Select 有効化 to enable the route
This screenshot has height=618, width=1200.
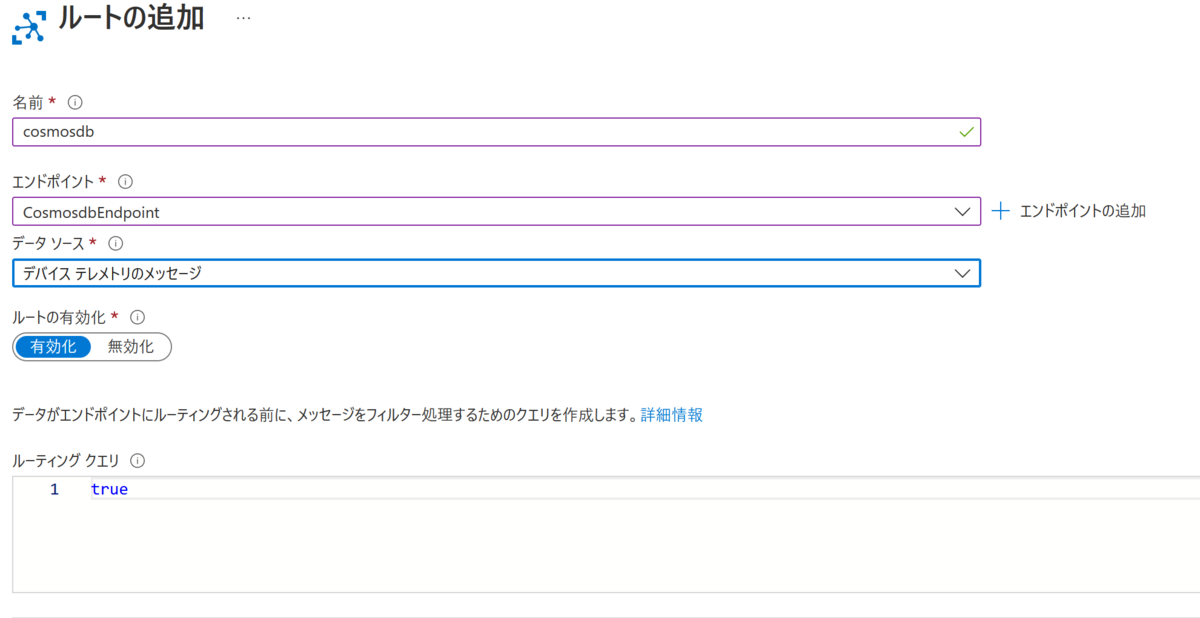point(54,346)
